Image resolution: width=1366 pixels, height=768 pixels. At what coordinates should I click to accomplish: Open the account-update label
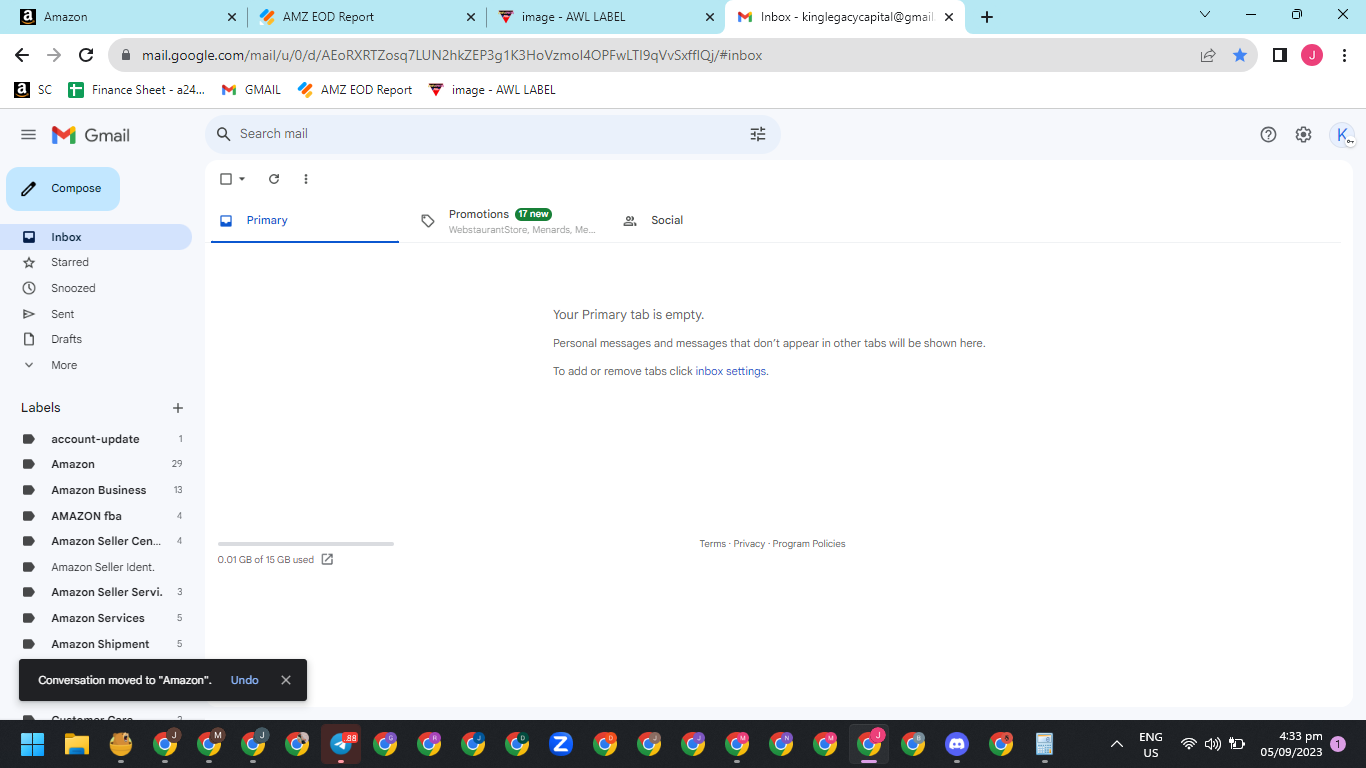(x=96, y=439)
